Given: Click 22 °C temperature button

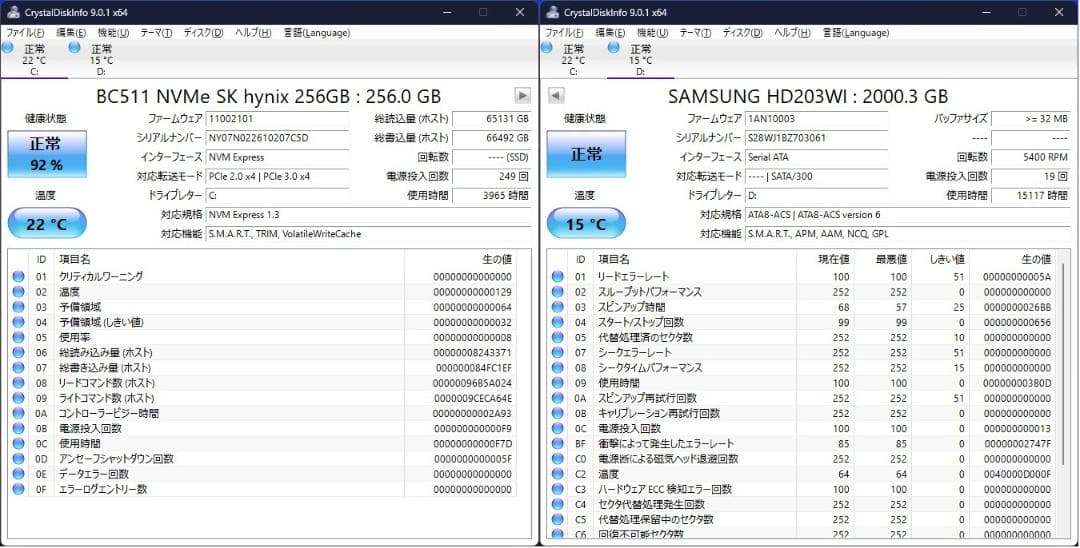Looking at the screenshot, I should coord(47,224).
